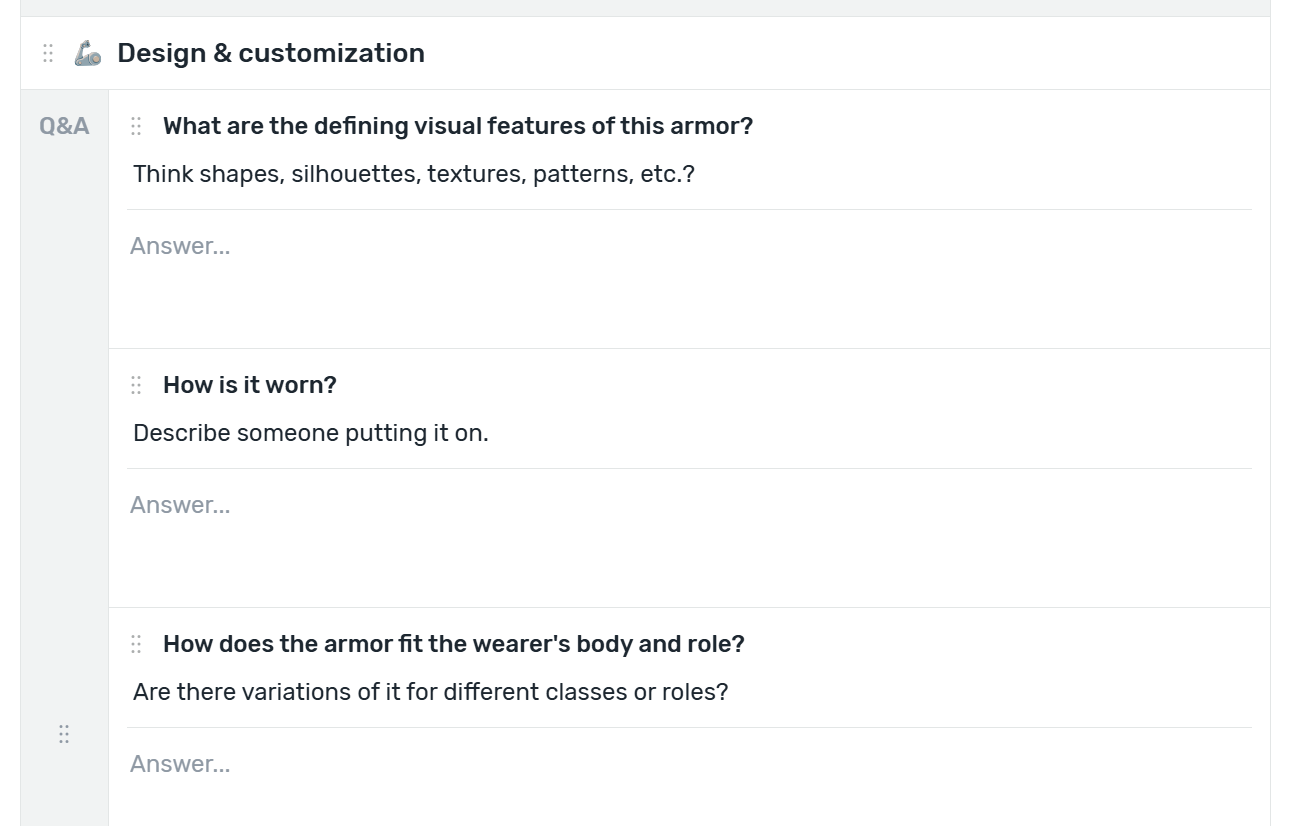Edit the 'How is it worn?' question title
This screenshot has width=1311, height=826.
coord(250,385)
